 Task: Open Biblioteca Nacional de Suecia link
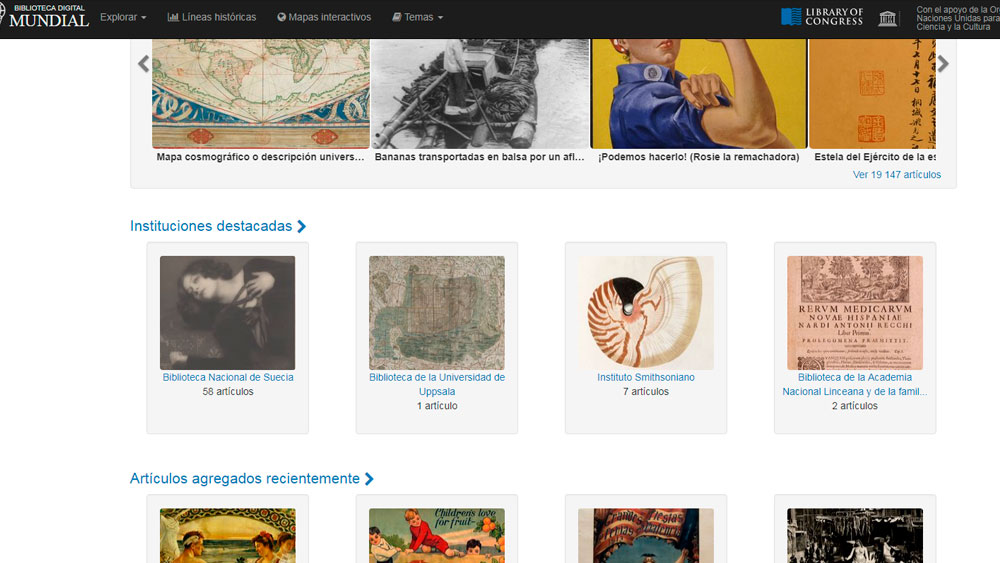click(228, 377)
